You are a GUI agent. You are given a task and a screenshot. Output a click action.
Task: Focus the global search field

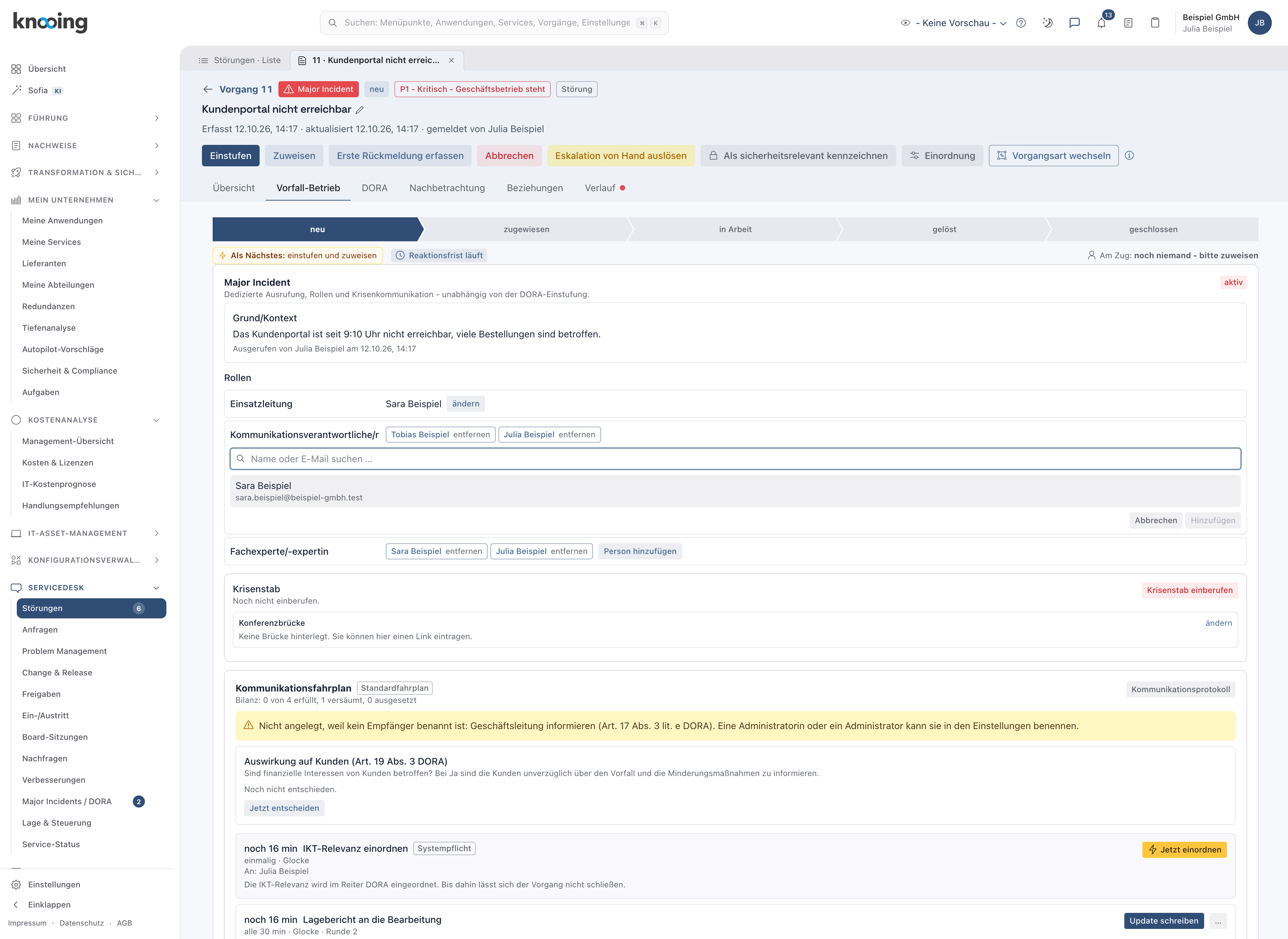tap(494, 23)
